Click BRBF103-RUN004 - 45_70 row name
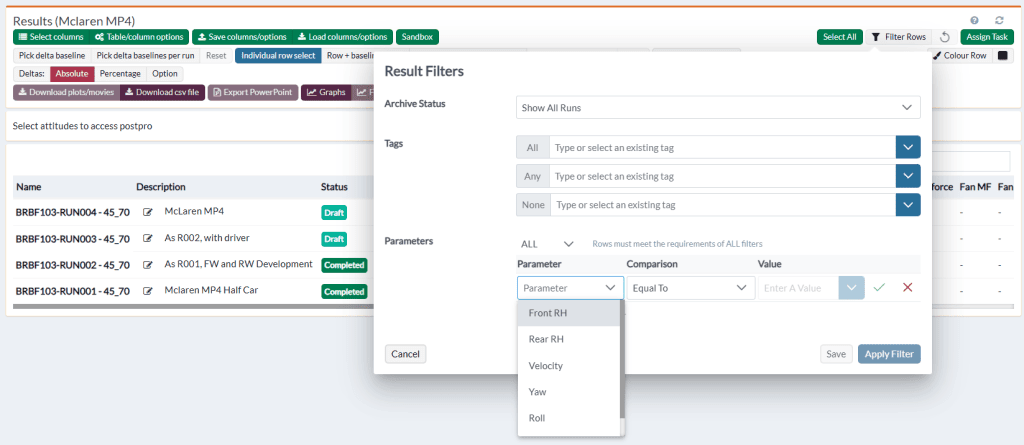Image resolution: width=1024 pixels, height=445 pixels. [72, 212]
